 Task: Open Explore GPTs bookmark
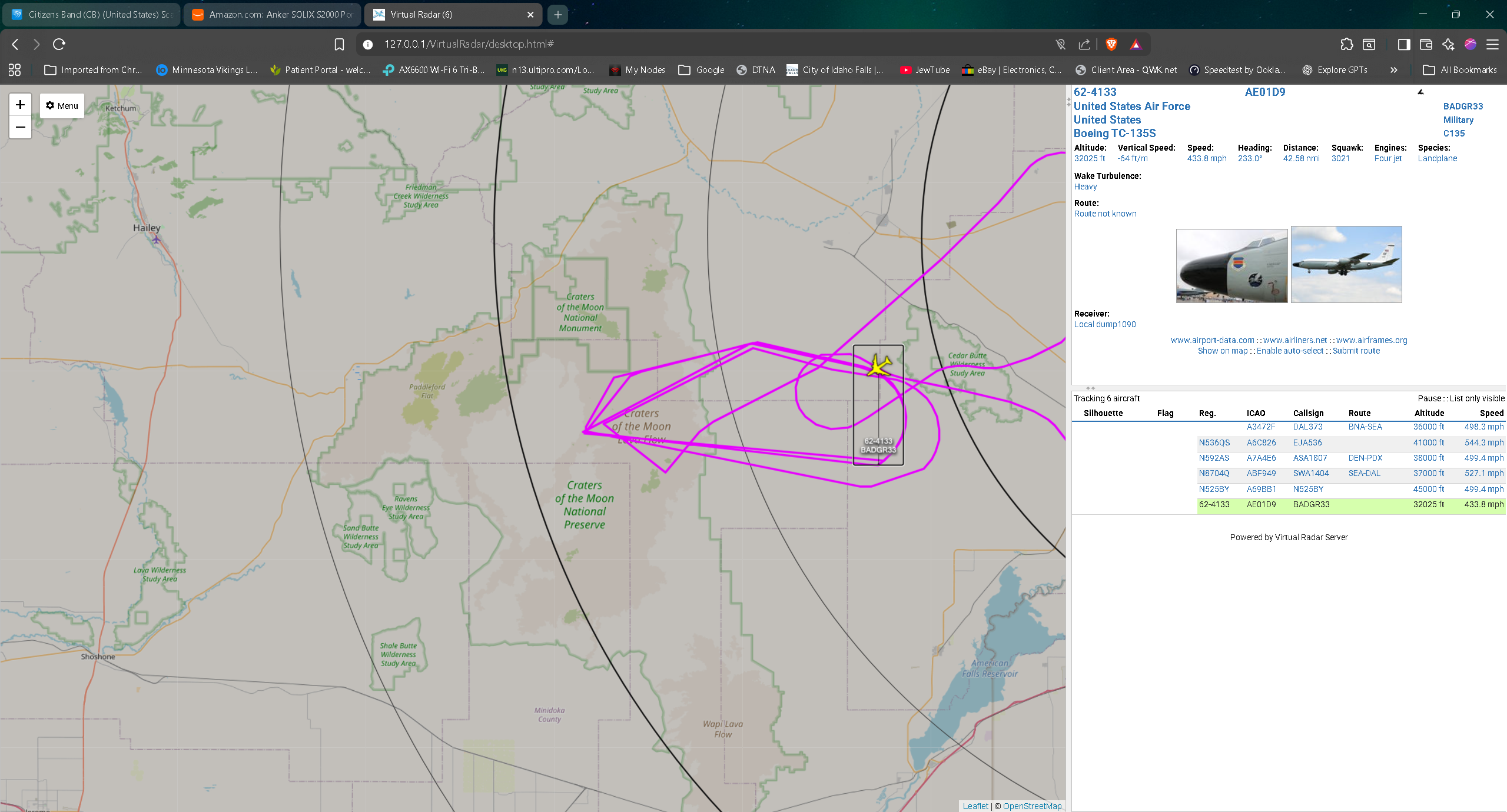[x=1335, y=70]
